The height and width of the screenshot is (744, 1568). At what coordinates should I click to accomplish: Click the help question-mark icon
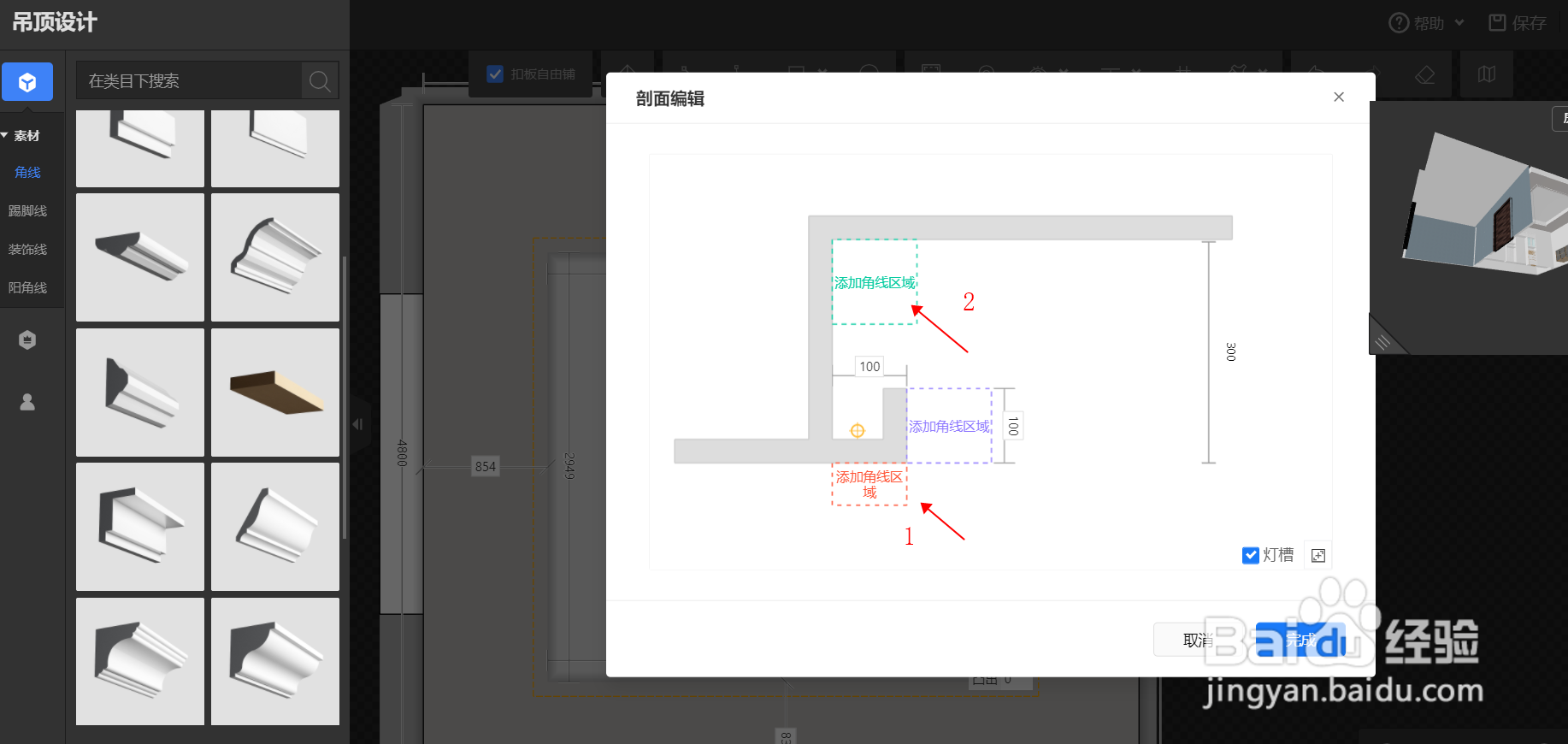(x=1399, y=23)
